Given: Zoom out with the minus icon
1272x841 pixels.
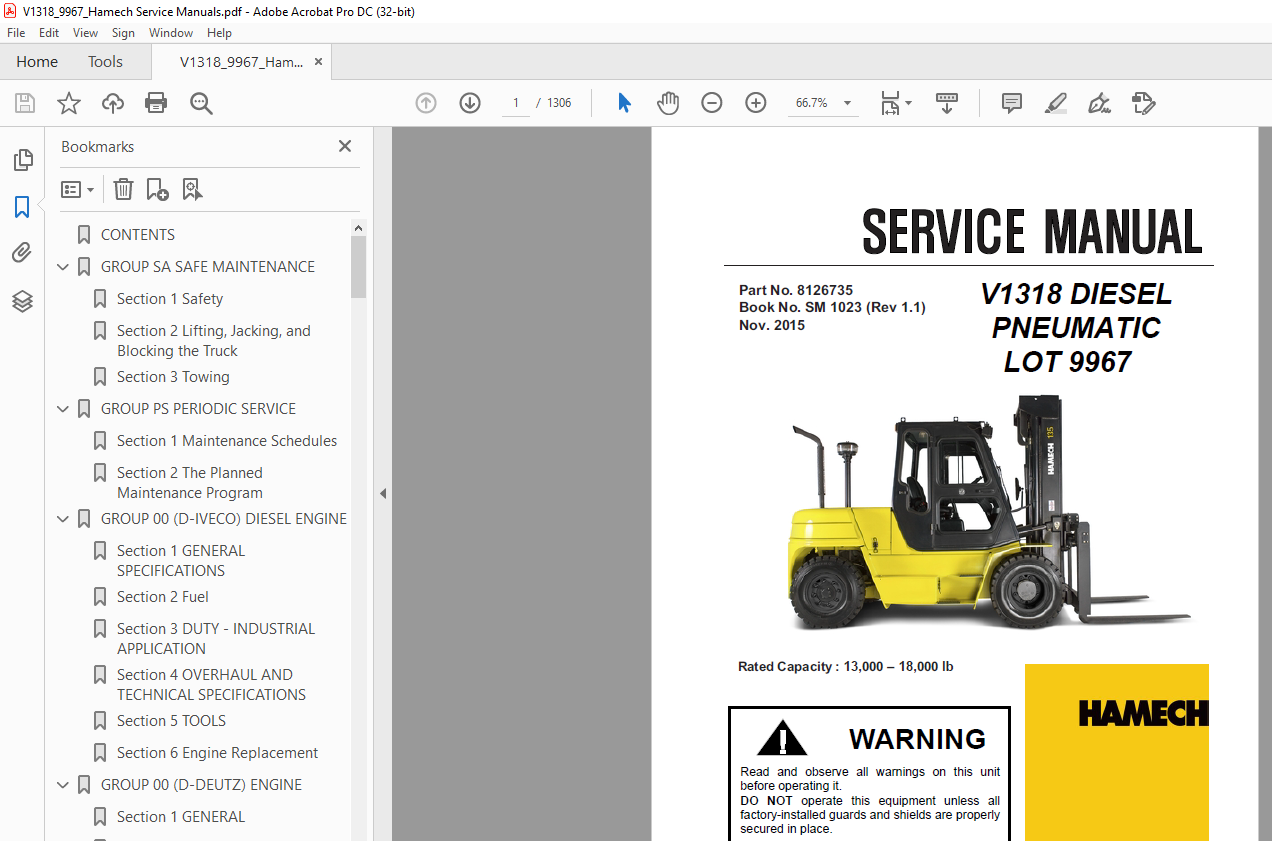Looking at the screenshot, I should click(712, 103).
